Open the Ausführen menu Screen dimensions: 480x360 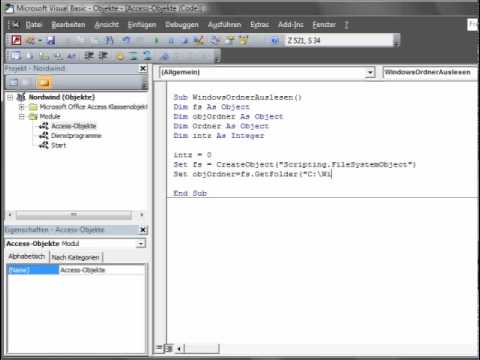click(224, 25)
